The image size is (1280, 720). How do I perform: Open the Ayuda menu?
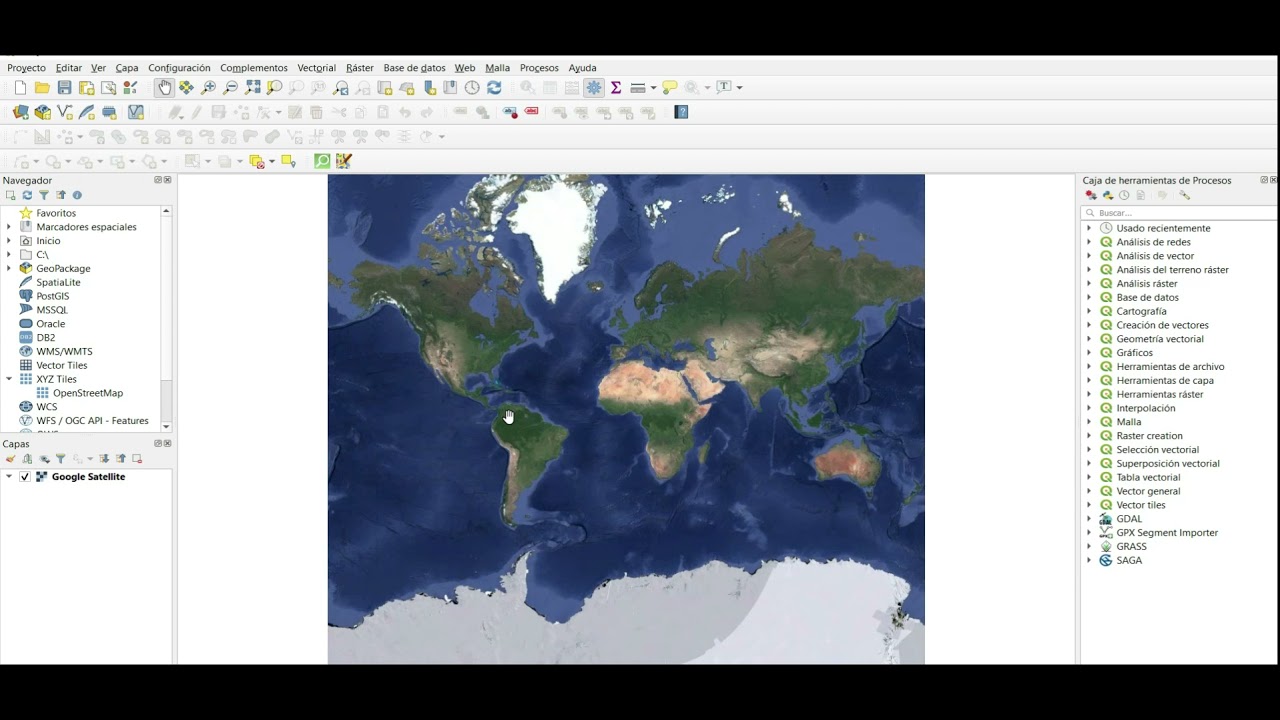tap(582, 68)
